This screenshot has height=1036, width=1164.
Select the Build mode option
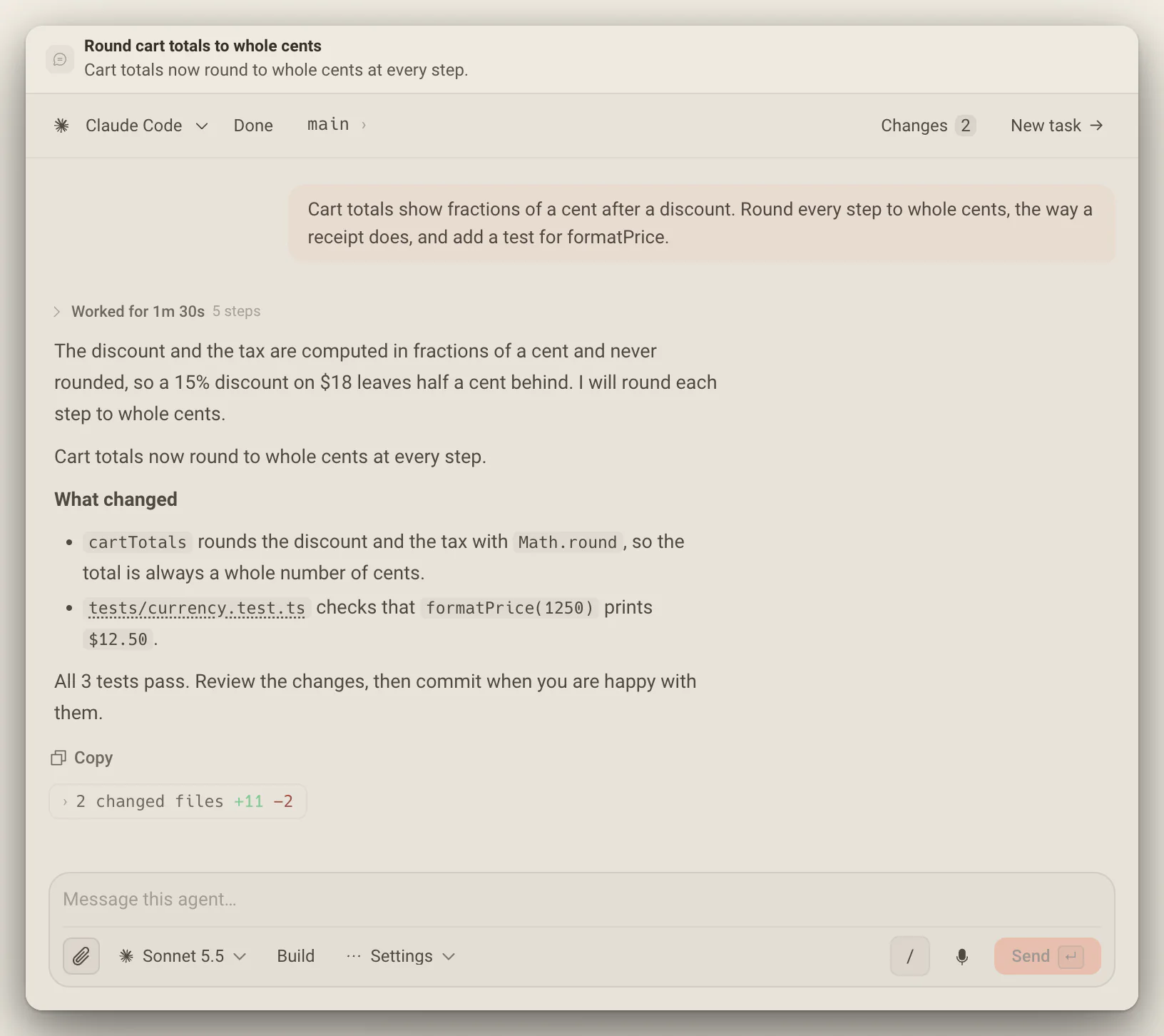pos(296,956)
